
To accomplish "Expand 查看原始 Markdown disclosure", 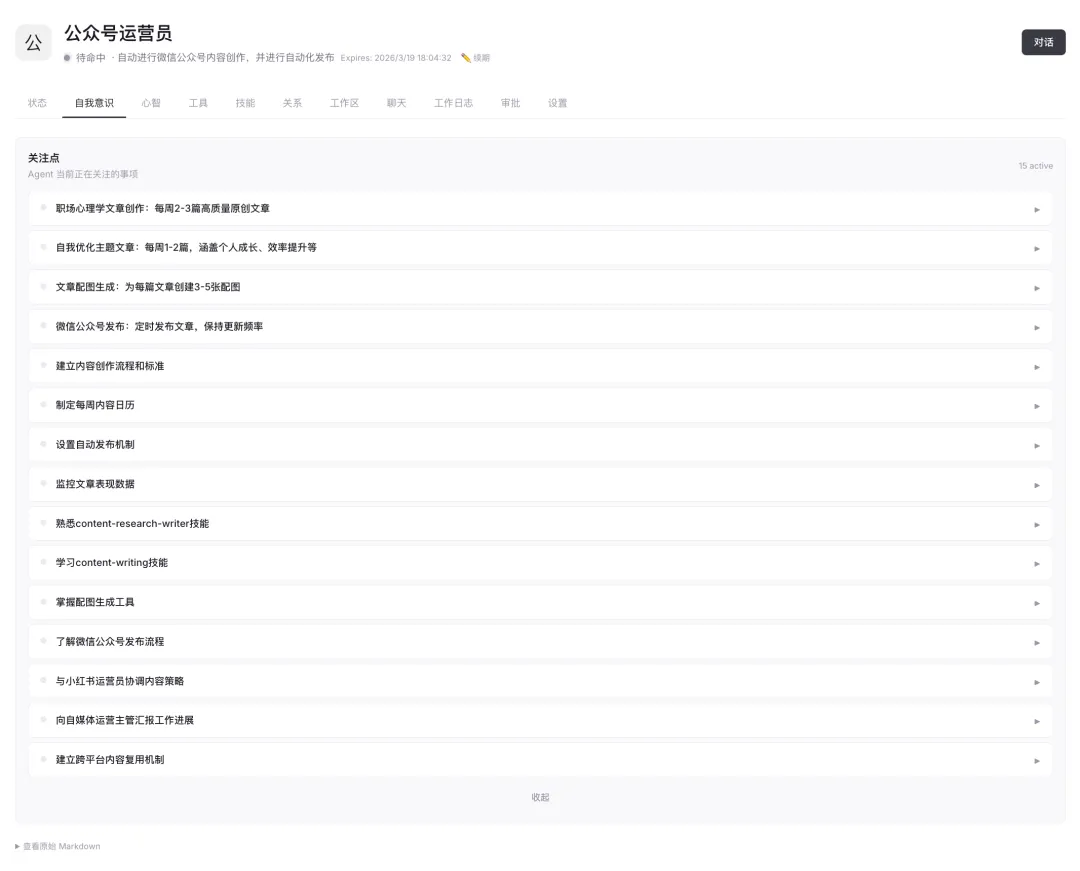I will coord(58,846).
